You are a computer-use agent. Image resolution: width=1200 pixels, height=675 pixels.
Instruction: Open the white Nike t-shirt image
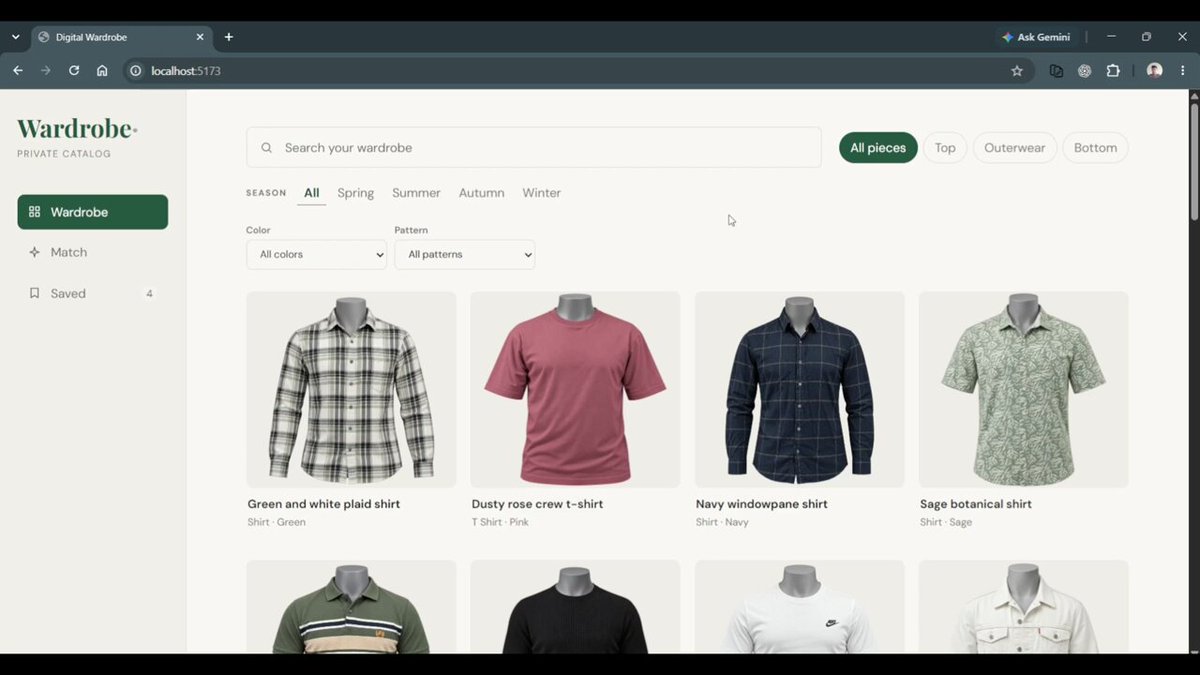coord(800,607)
